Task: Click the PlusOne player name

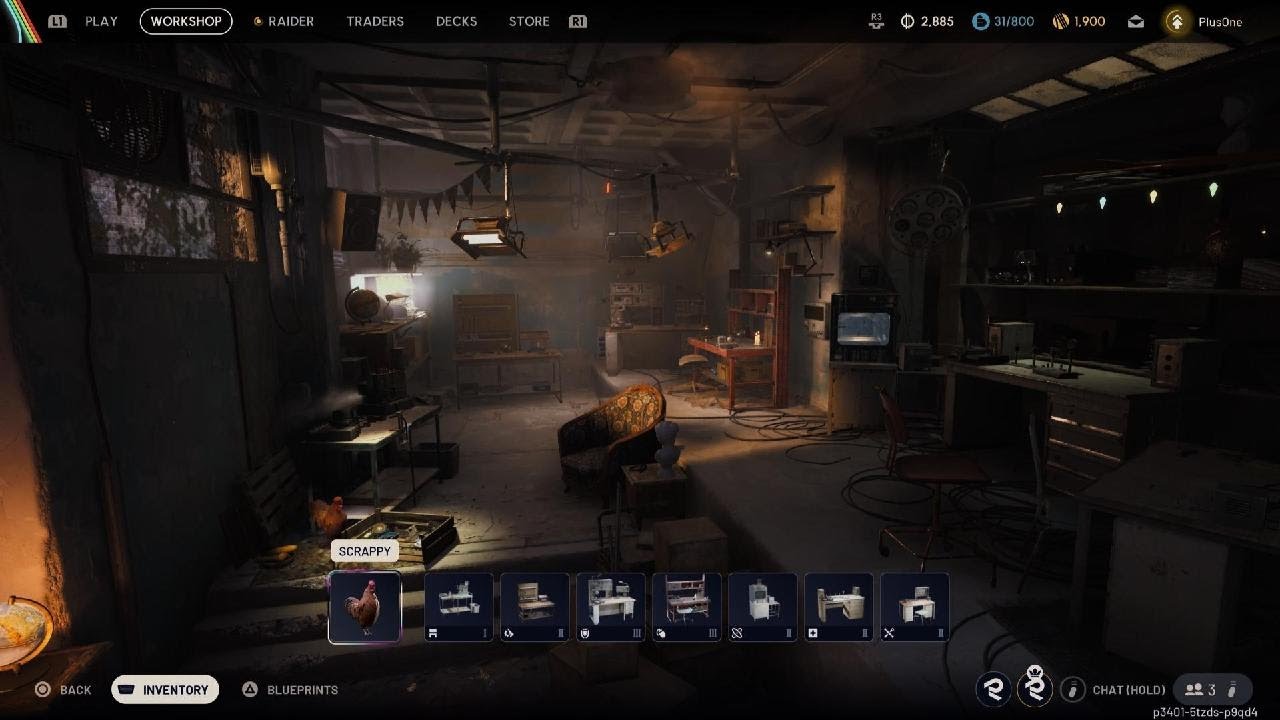Action: point(1220,22)
